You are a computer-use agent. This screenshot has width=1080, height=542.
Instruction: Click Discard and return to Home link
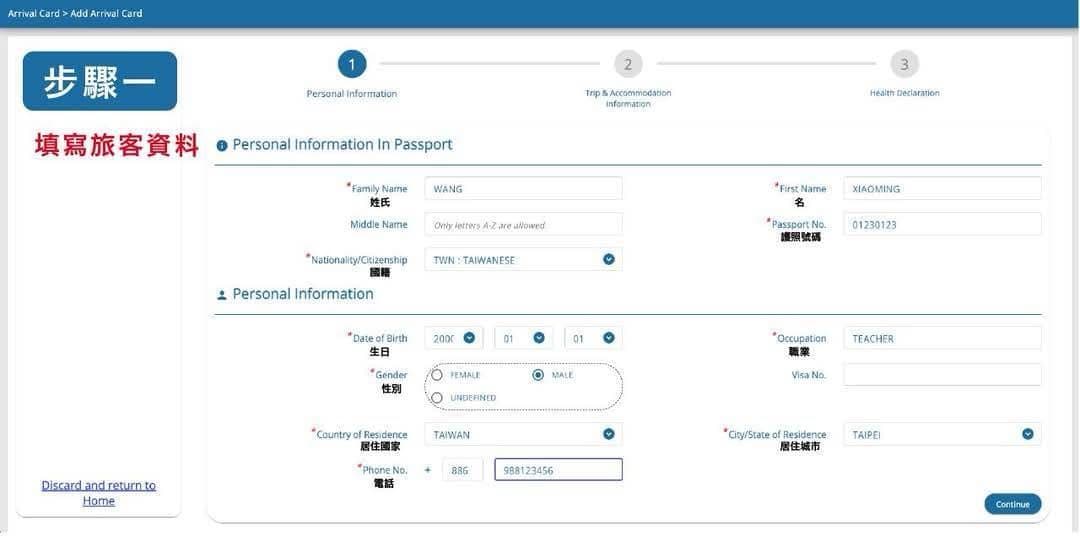point(98,493)
